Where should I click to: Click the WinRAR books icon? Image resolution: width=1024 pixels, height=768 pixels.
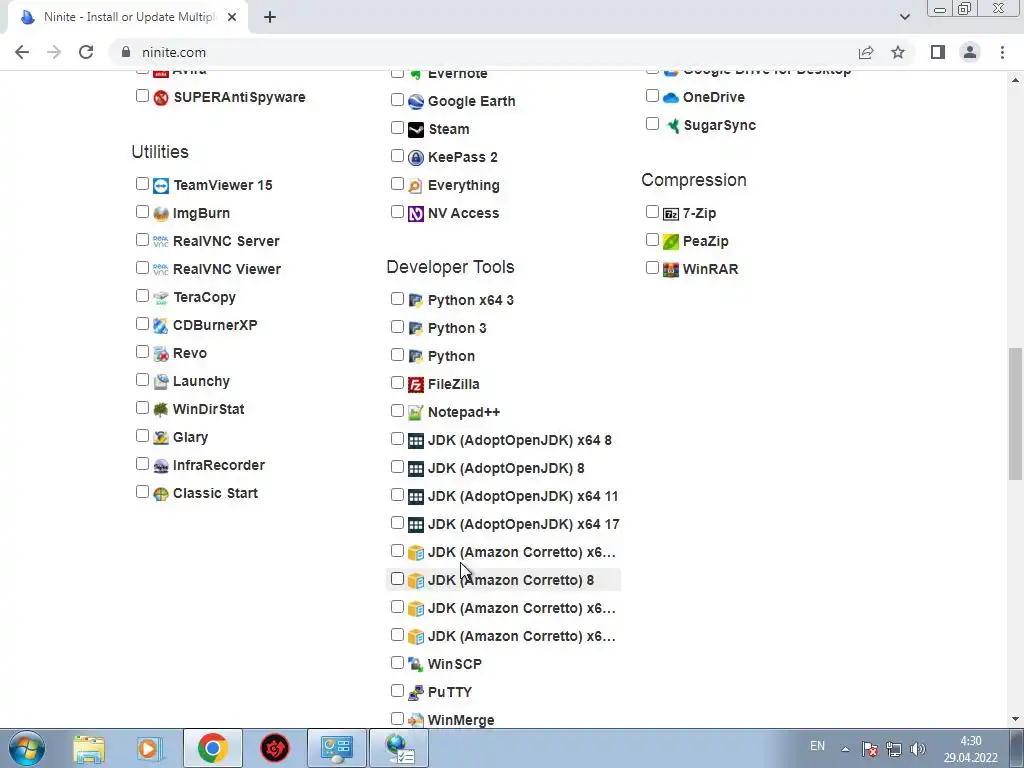point(671,269)
